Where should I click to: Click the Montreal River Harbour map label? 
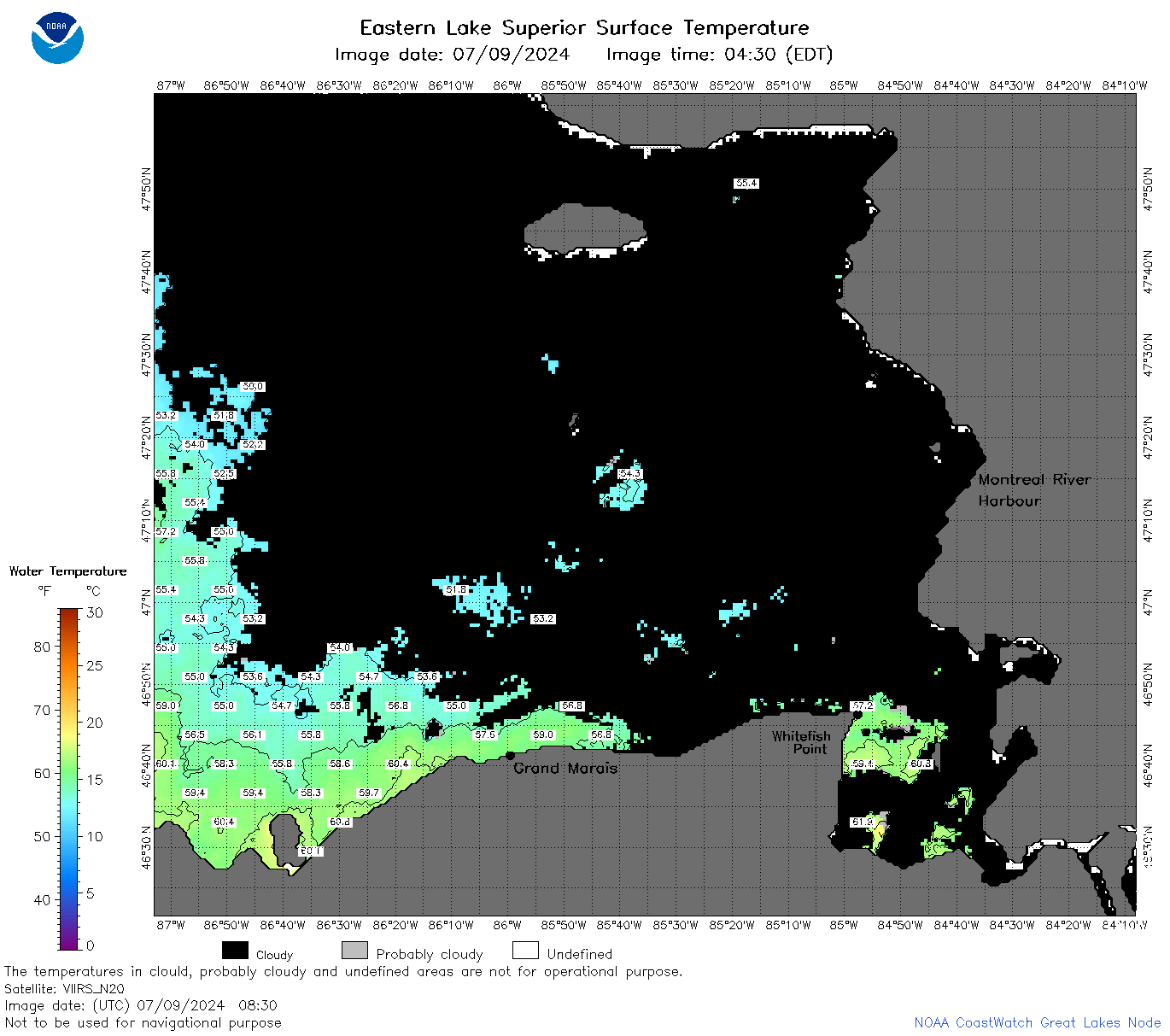pos(1034,490)
